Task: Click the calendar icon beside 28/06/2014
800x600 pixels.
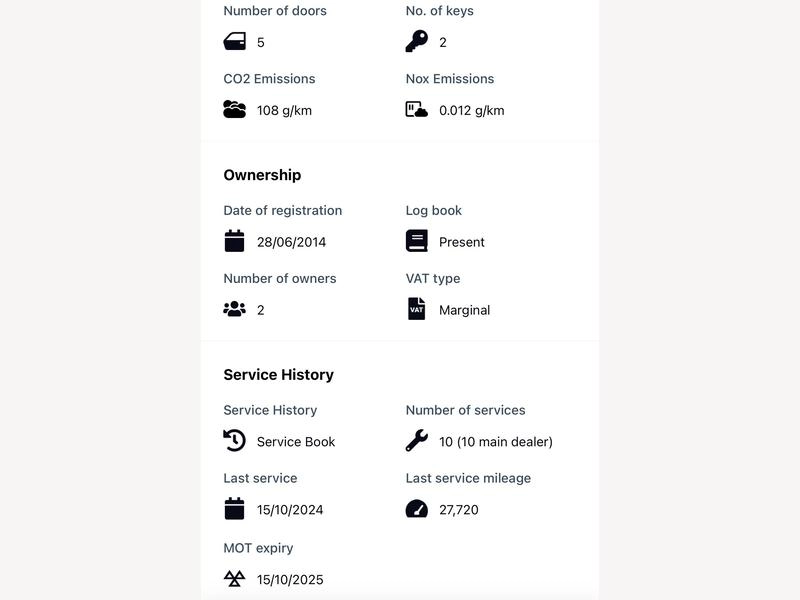Action: 235,241
